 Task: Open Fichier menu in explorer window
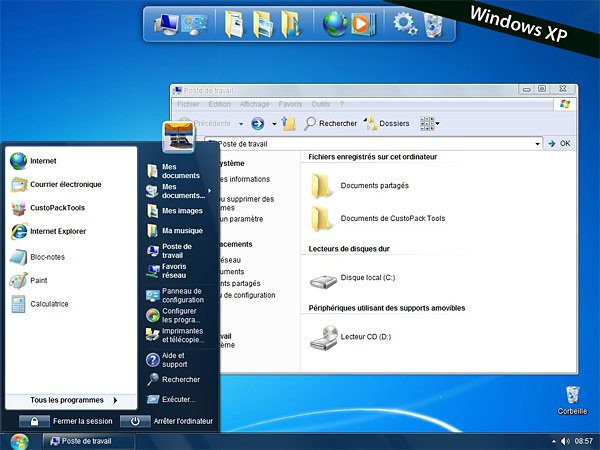188,104
